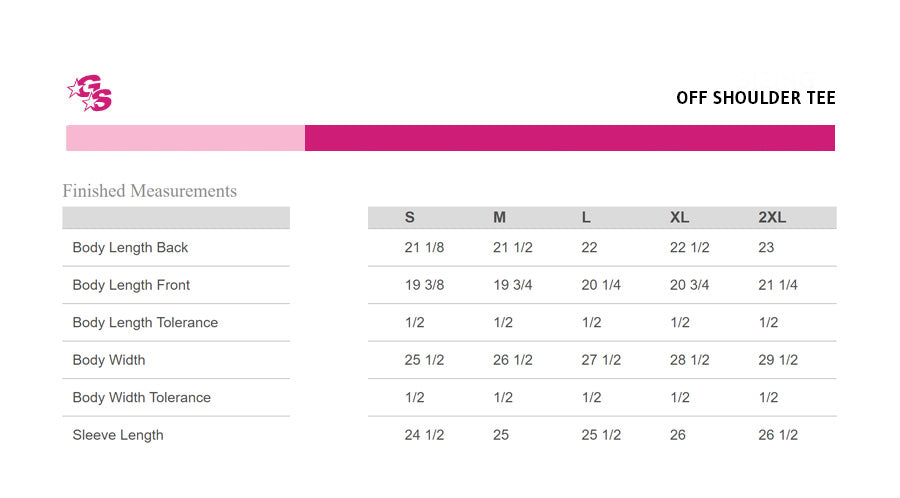This screenshot has width=900, height=498.
Task: Select the S size column header
Action: tap(409, 217)
